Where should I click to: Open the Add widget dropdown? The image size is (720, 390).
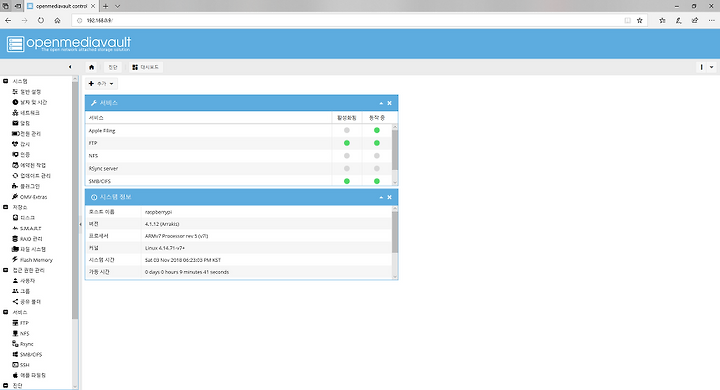(101, 84)
